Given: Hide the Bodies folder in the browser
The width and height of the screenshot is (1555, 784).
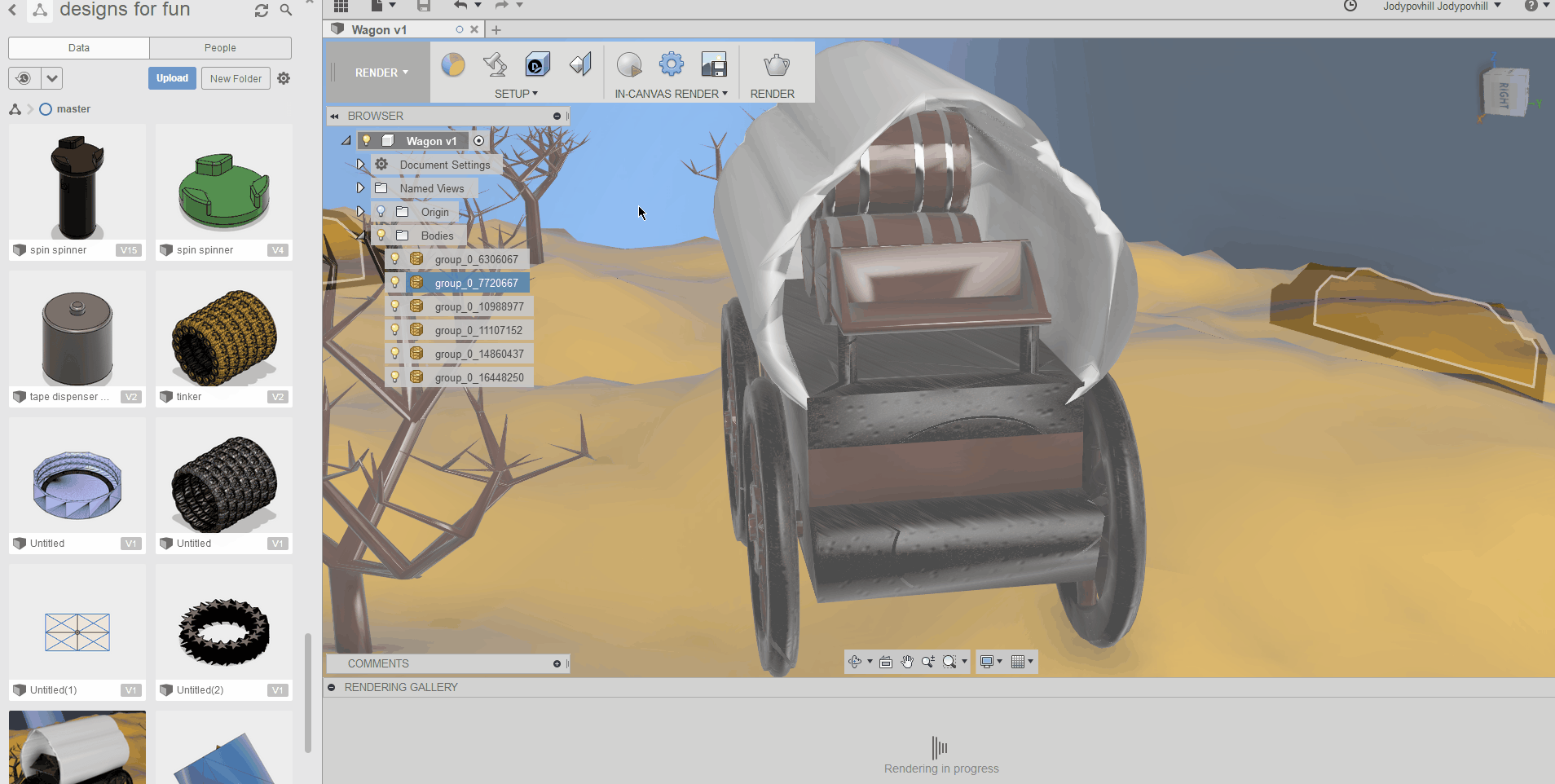Looking at the screenshot, I should click(380, 236).
